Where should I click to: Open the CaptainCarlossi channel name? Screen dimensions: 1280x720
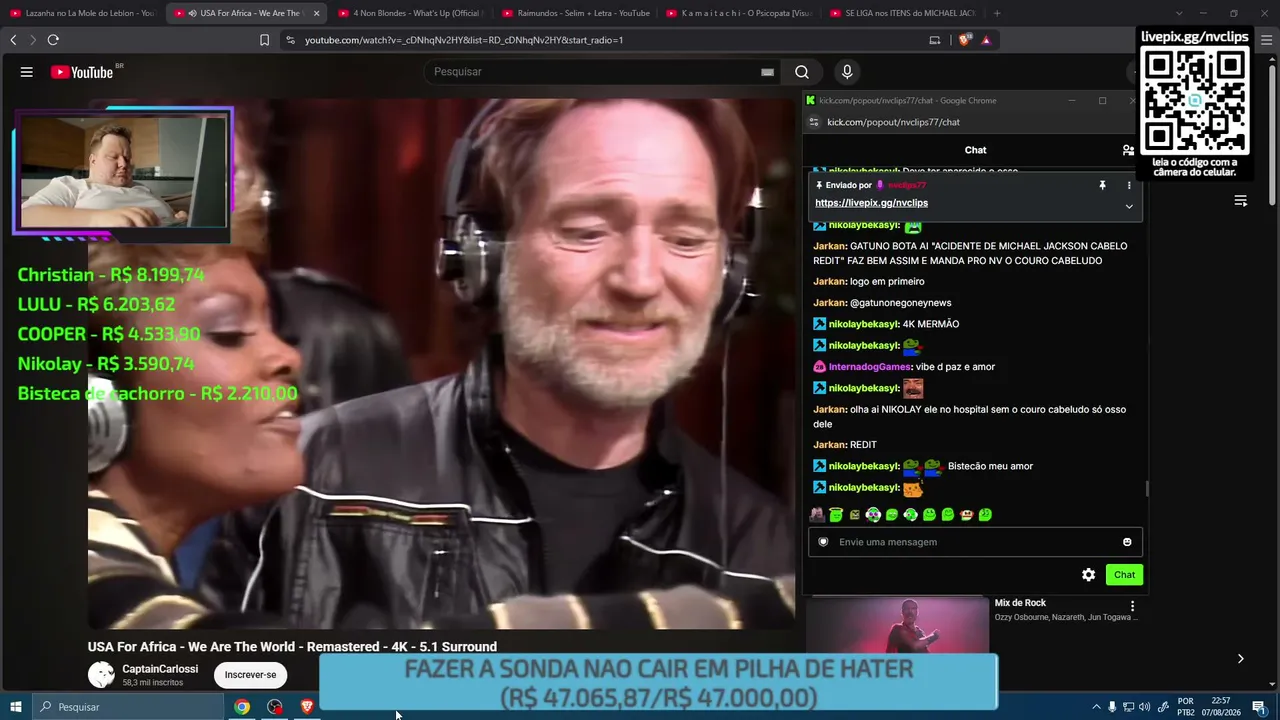coord(160,669)
